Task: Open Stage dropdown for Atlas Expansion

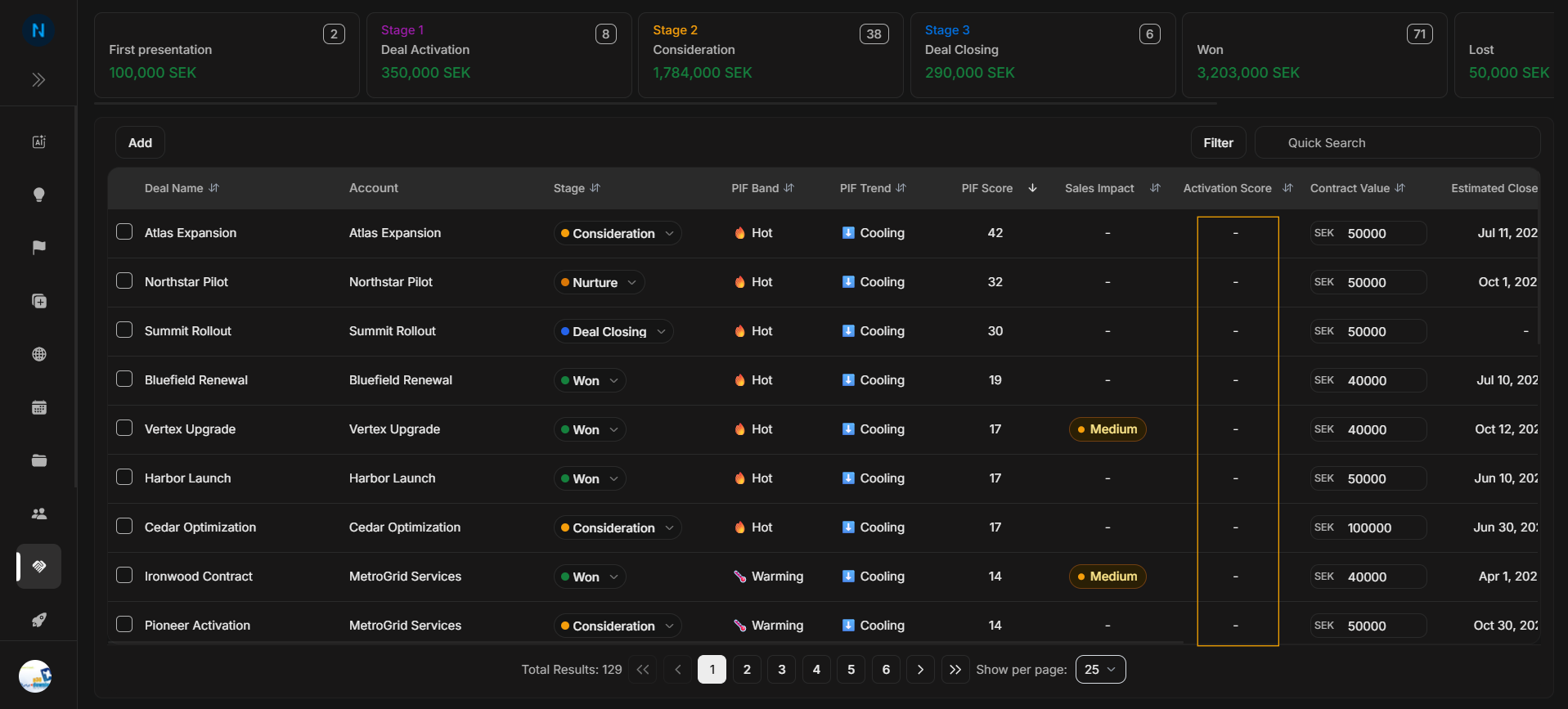Action: click(618, 233)
